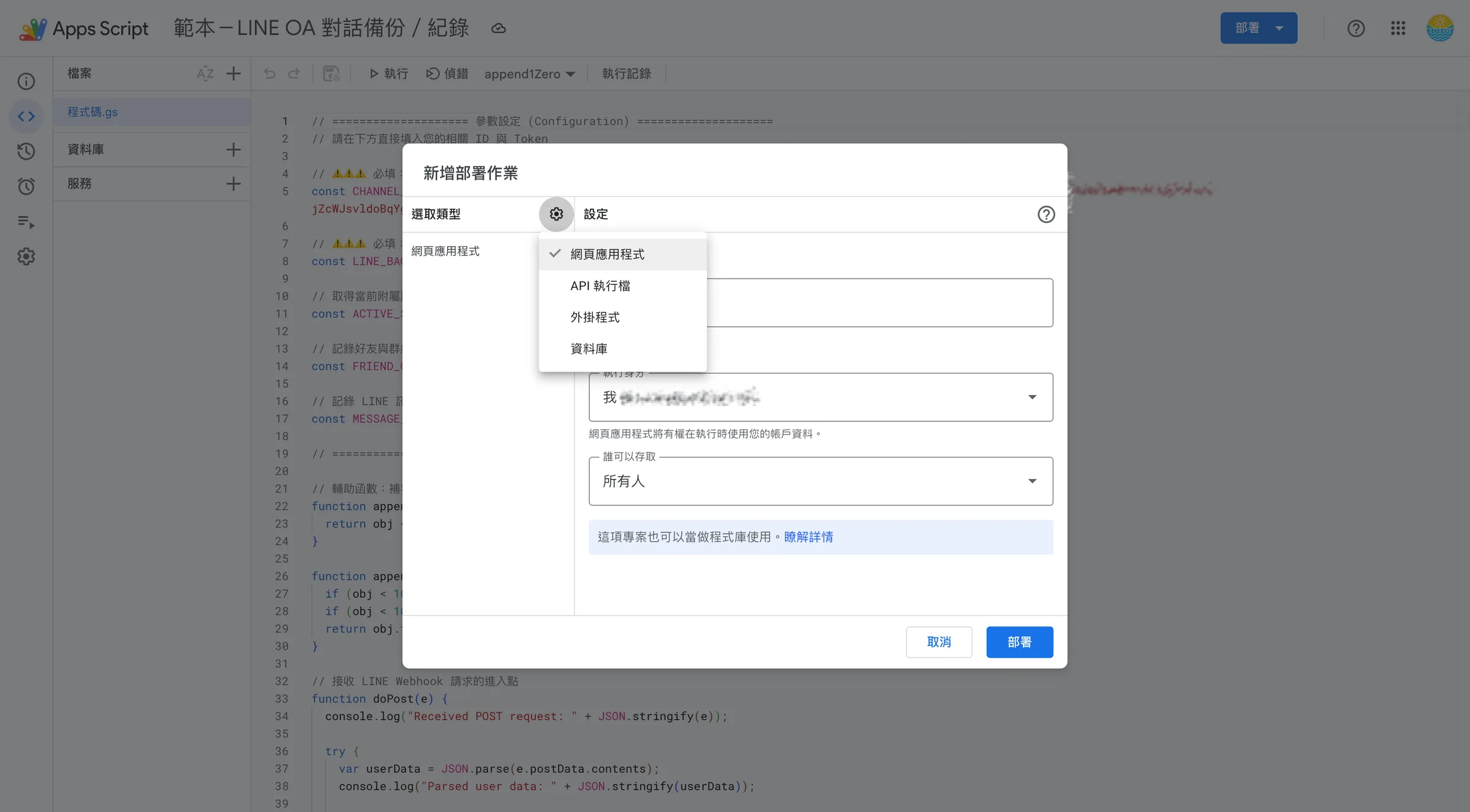Open Executions list icon in sidebar
Viewport: 1470px width, 812px height.
pyautogui.click(x=26, y=222)
